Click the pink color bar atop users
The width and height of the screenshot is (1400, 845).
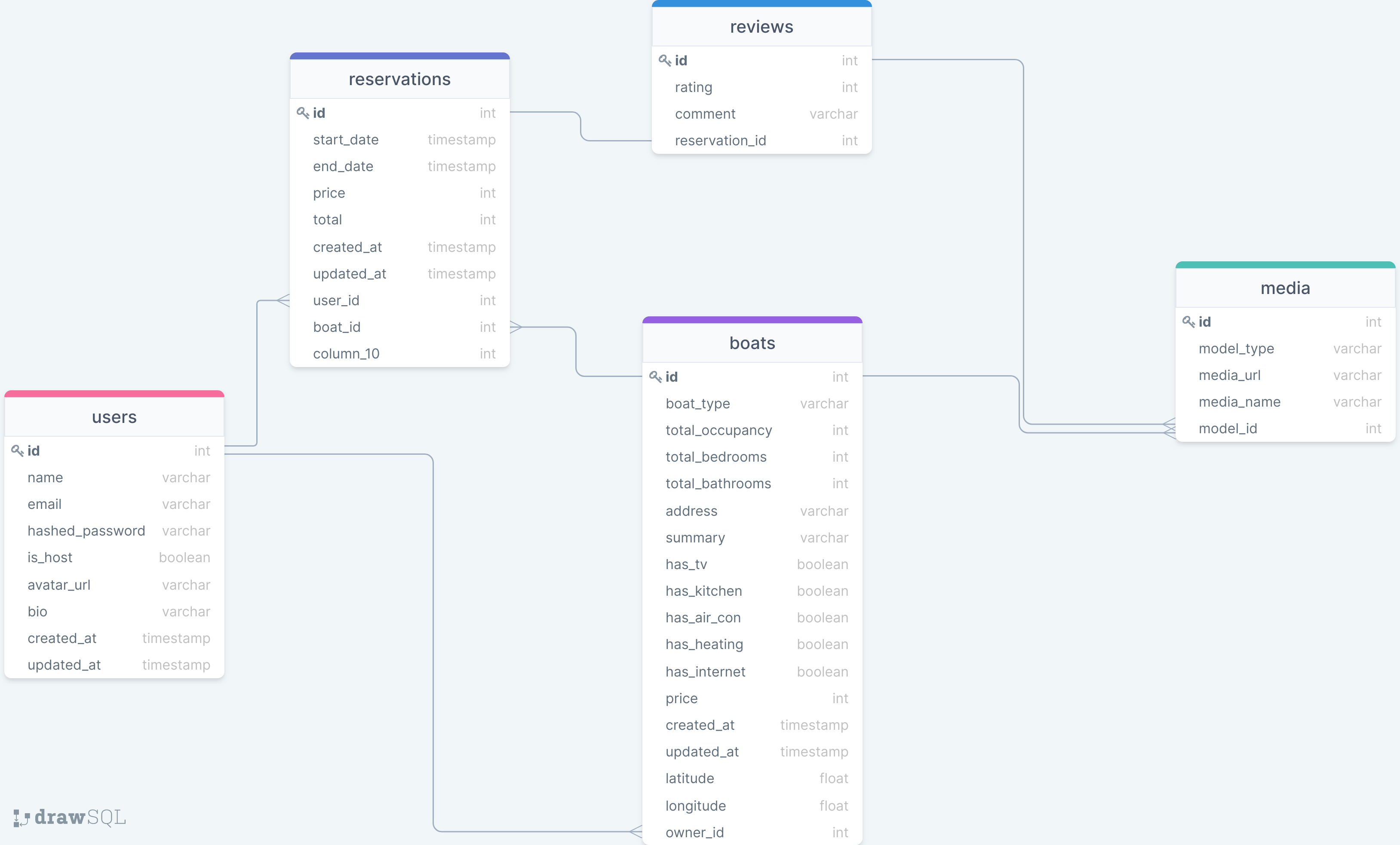114,394
